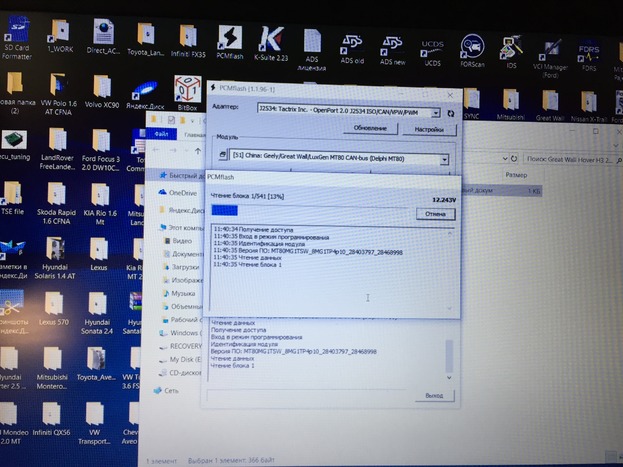623x467 pixels.
Task: Click the Настройки button
Action: (x=429, y=128)
